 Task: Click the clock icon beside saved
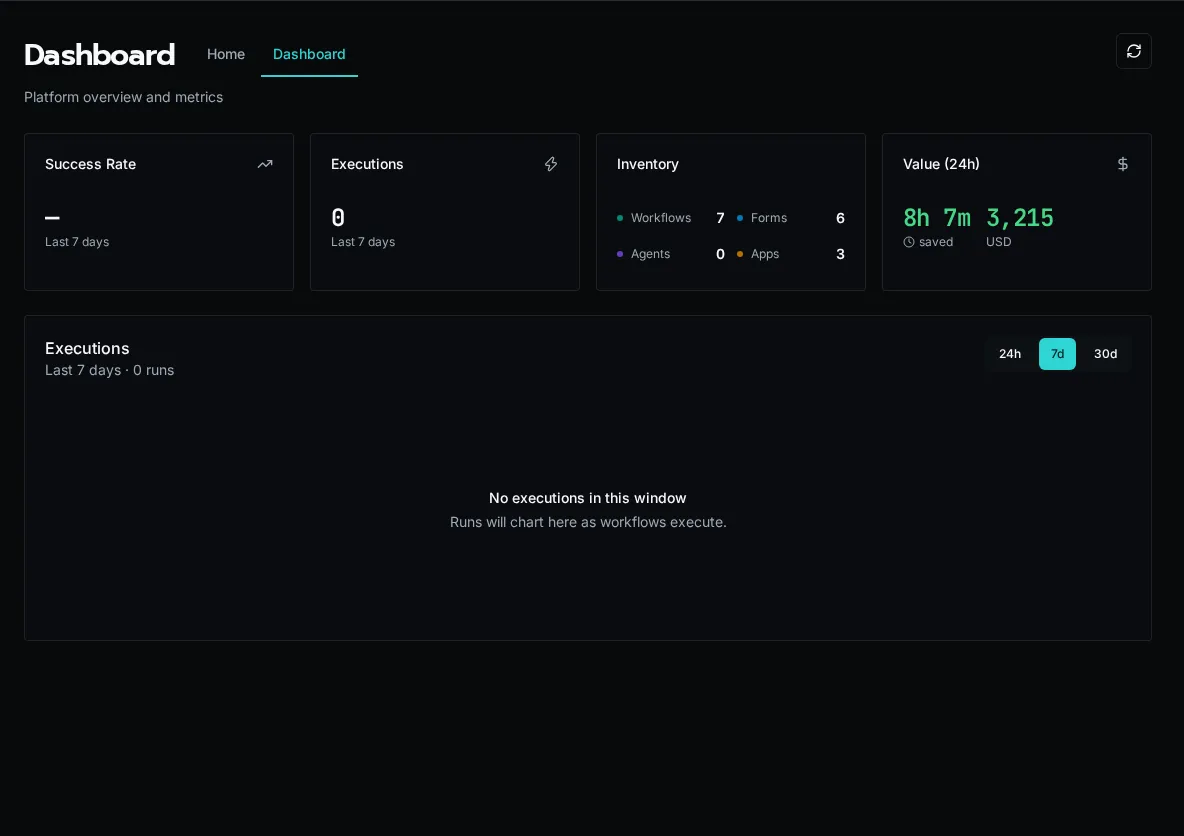[909, 242]
